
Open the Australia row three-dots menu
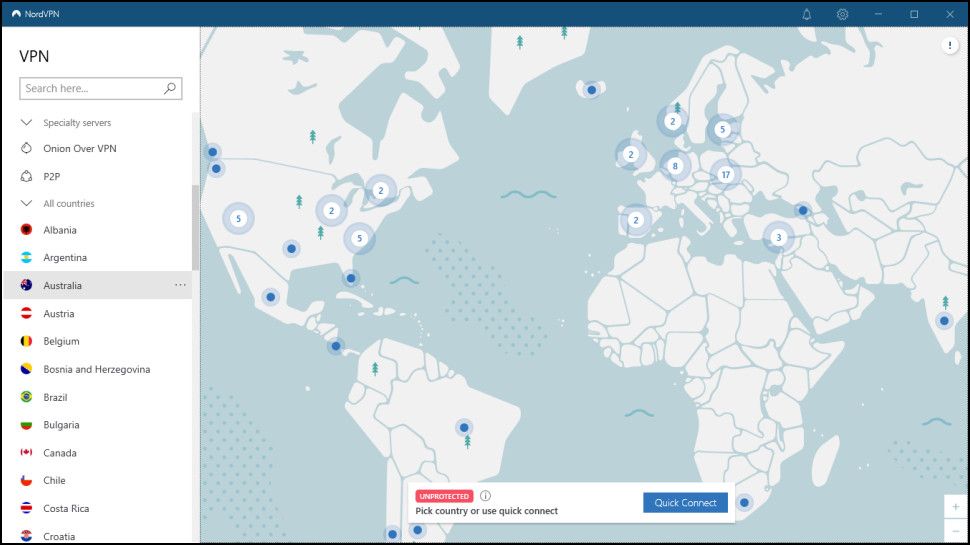click(x=180, y=285)
